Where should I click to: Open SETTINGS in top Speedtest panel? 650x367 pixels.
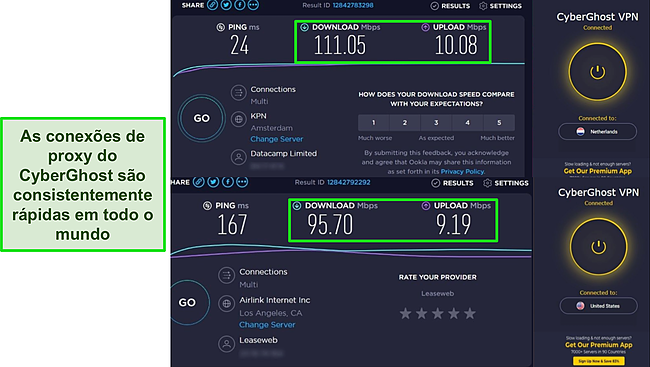coord(500,6)
